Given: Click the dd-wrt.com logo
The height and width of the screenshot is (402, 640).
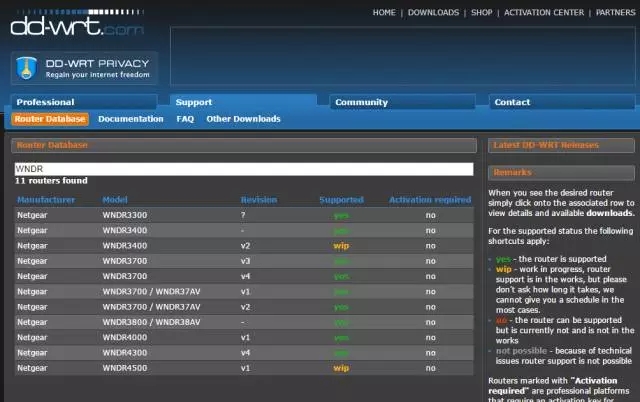Looking at the screenshot, I should (77, 23).
